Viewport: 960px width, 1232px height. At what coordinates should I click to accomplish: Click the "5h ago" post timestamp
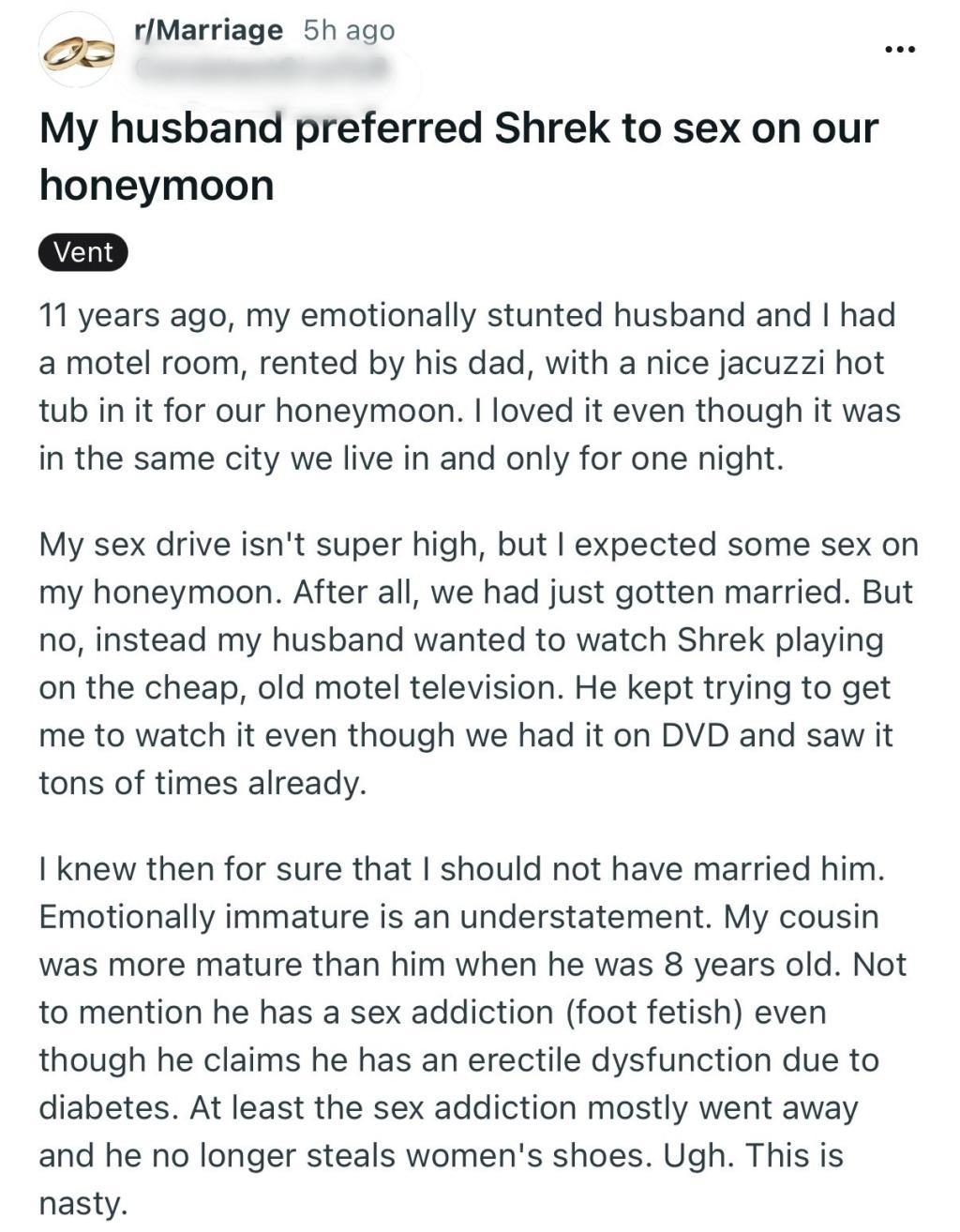[349, 31]
